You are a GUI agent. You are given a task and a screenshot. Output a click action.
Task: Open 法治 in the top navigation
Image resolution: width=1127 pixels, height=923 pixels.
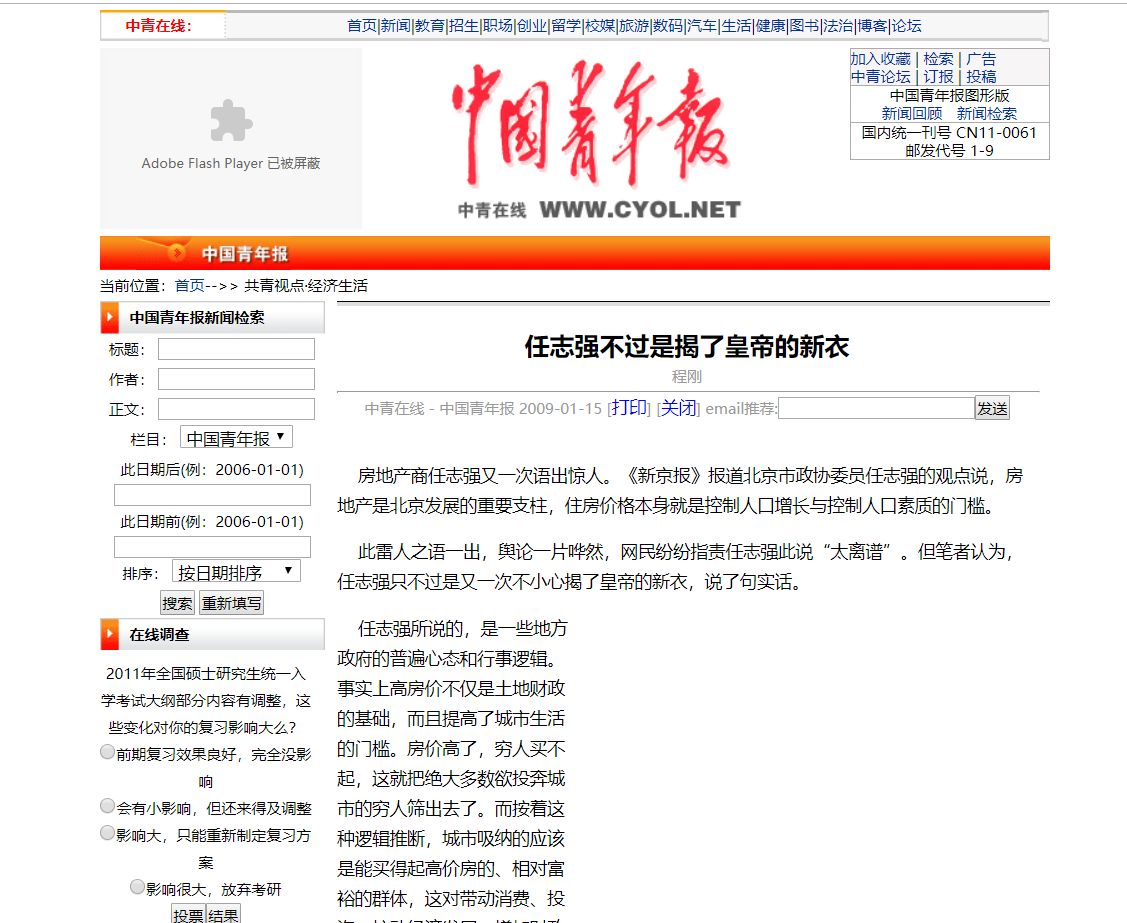[x=838, y=26]
